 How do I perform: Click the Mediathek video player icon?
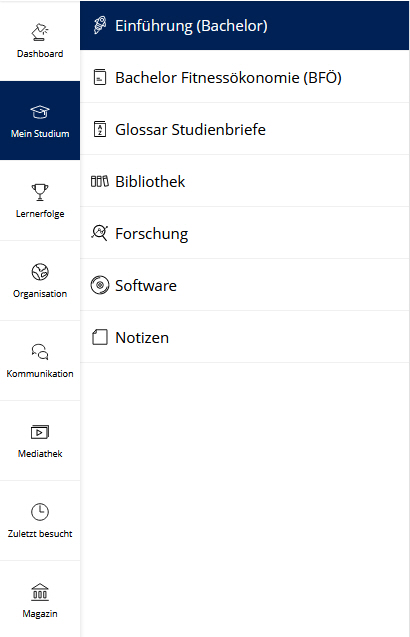[40, 432]
